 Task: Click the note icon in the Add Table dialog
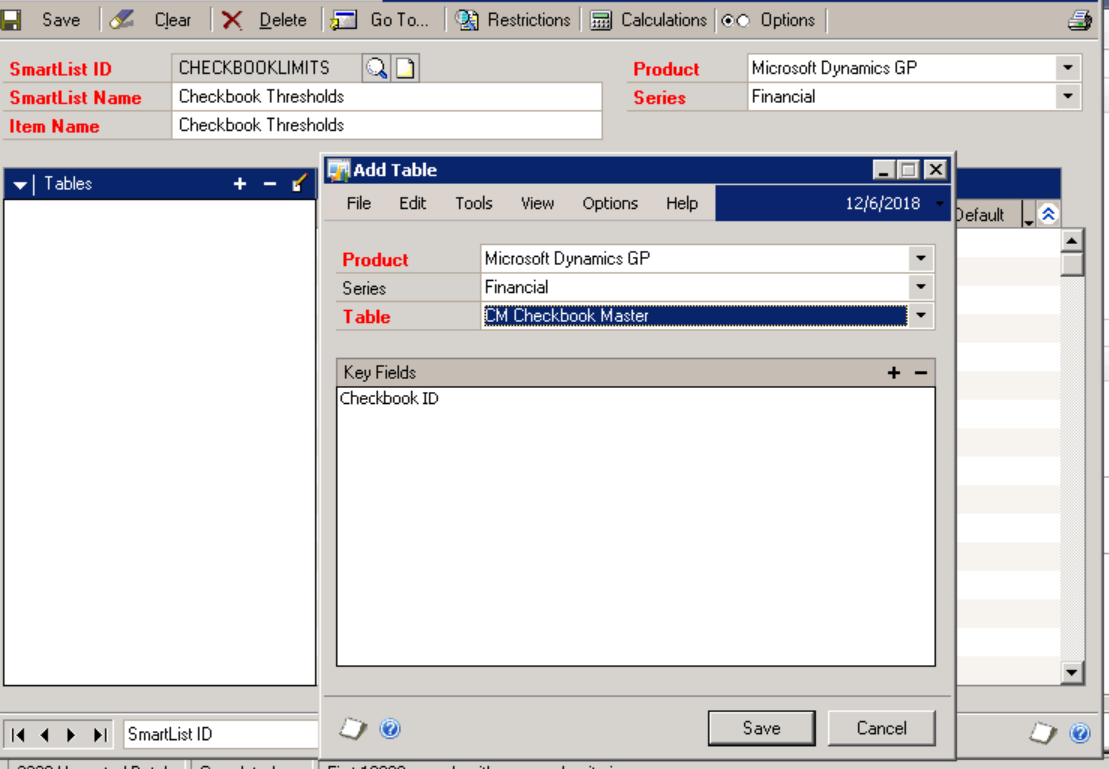pos(353,728)
